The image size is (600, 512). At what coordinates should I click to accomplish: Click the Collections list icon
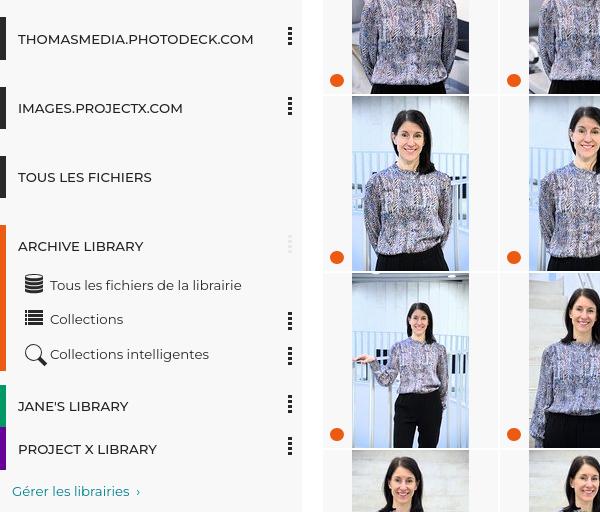pyautogui.click(x=34, y=318)
